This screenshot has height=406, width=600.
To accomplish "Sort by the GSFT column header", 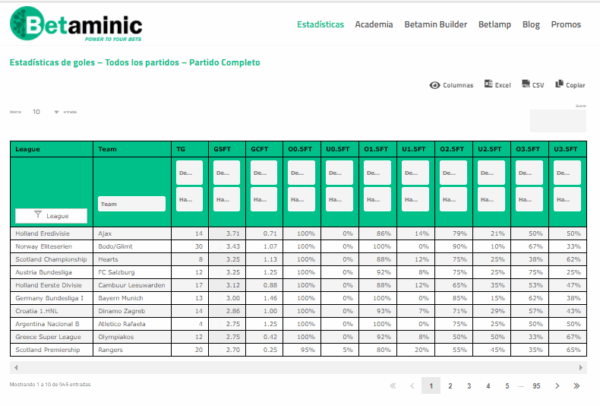I will click(x=227, y=149).
